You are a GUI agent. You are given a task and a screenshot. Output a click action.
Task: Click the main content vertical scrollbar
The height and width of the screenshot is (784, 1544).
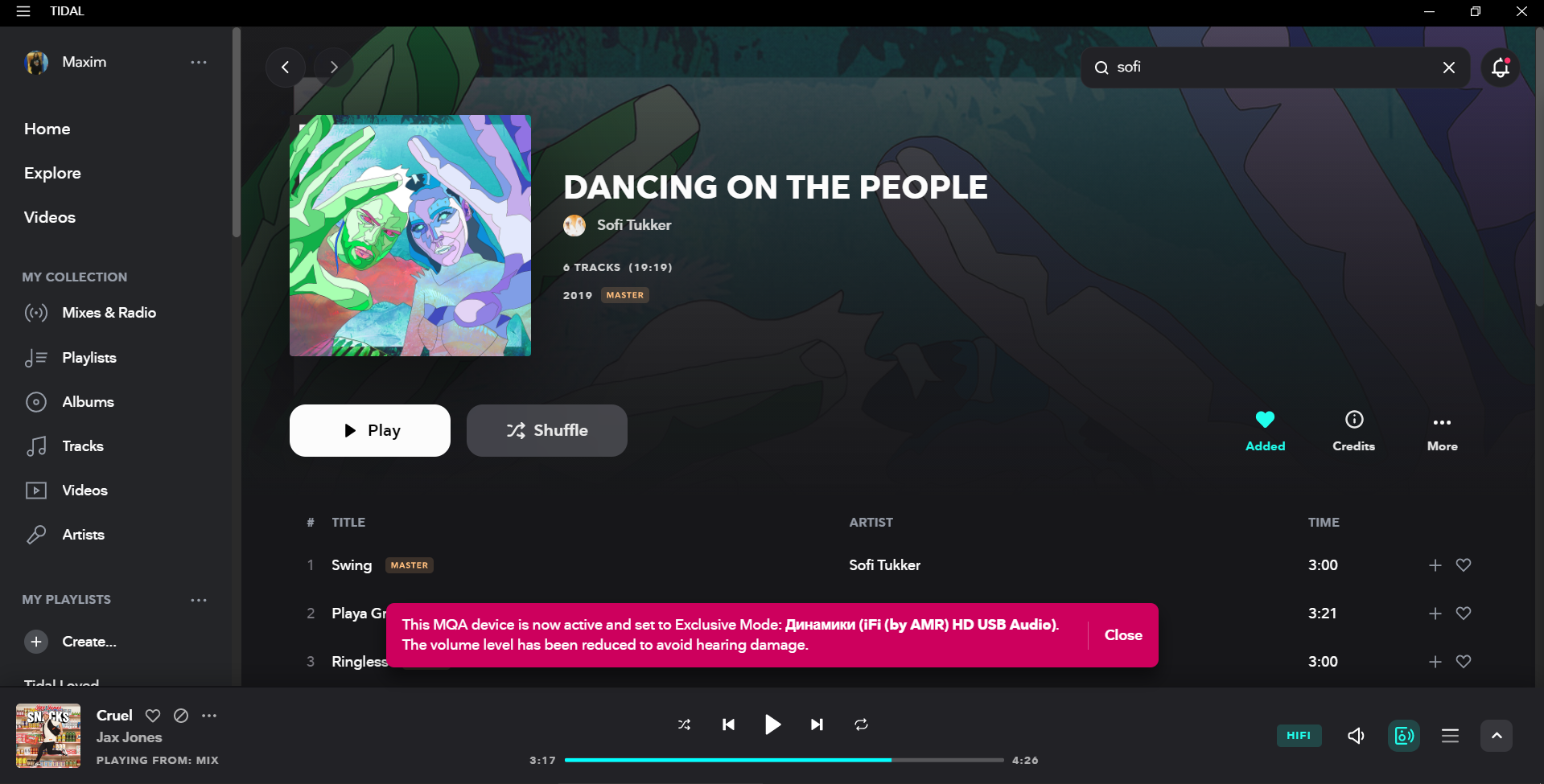click(x=1539, y=169)
